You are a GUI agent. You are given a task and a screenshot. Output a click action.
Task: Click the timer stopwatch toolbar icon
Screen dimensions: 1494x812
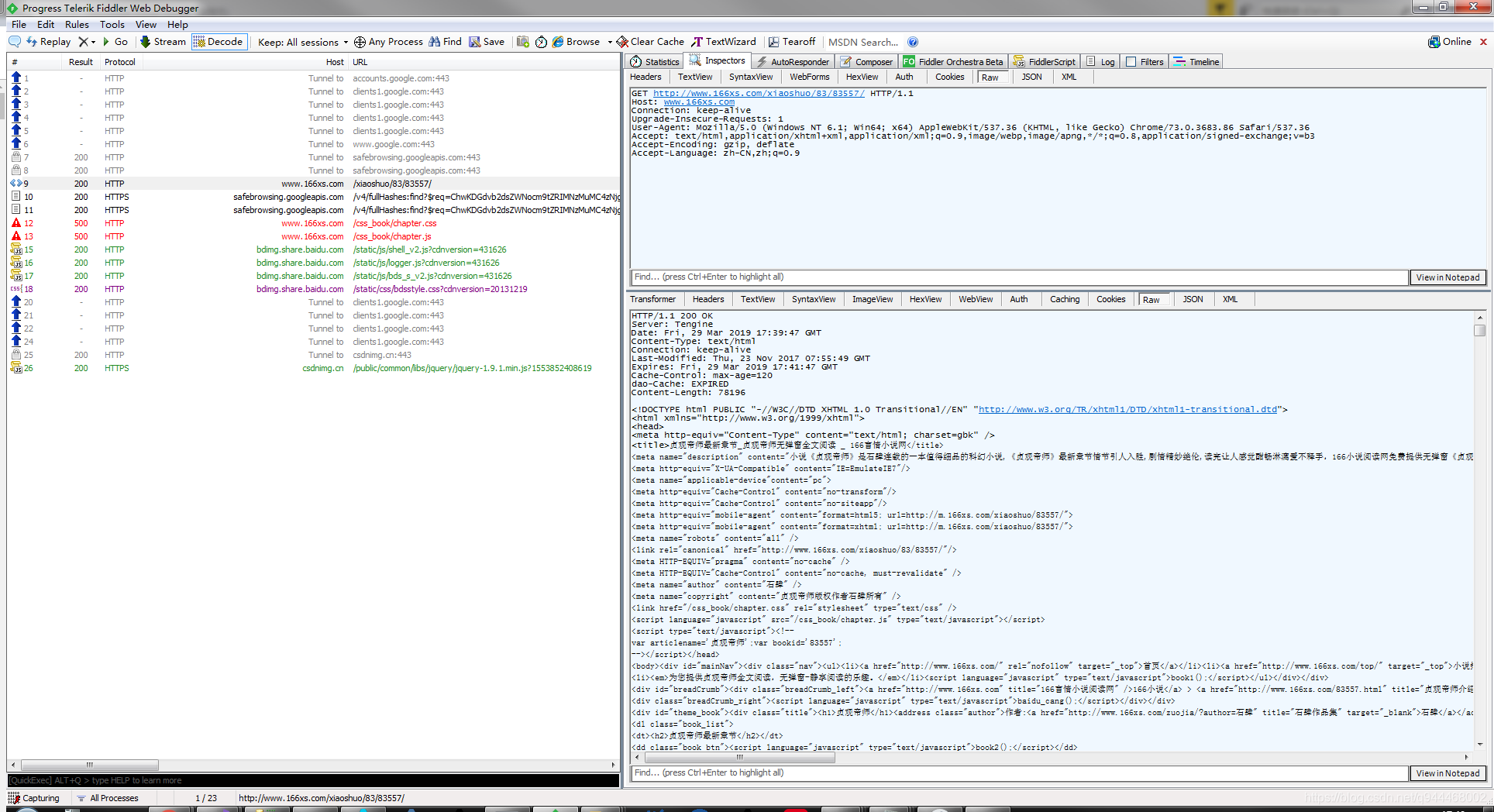541,42
